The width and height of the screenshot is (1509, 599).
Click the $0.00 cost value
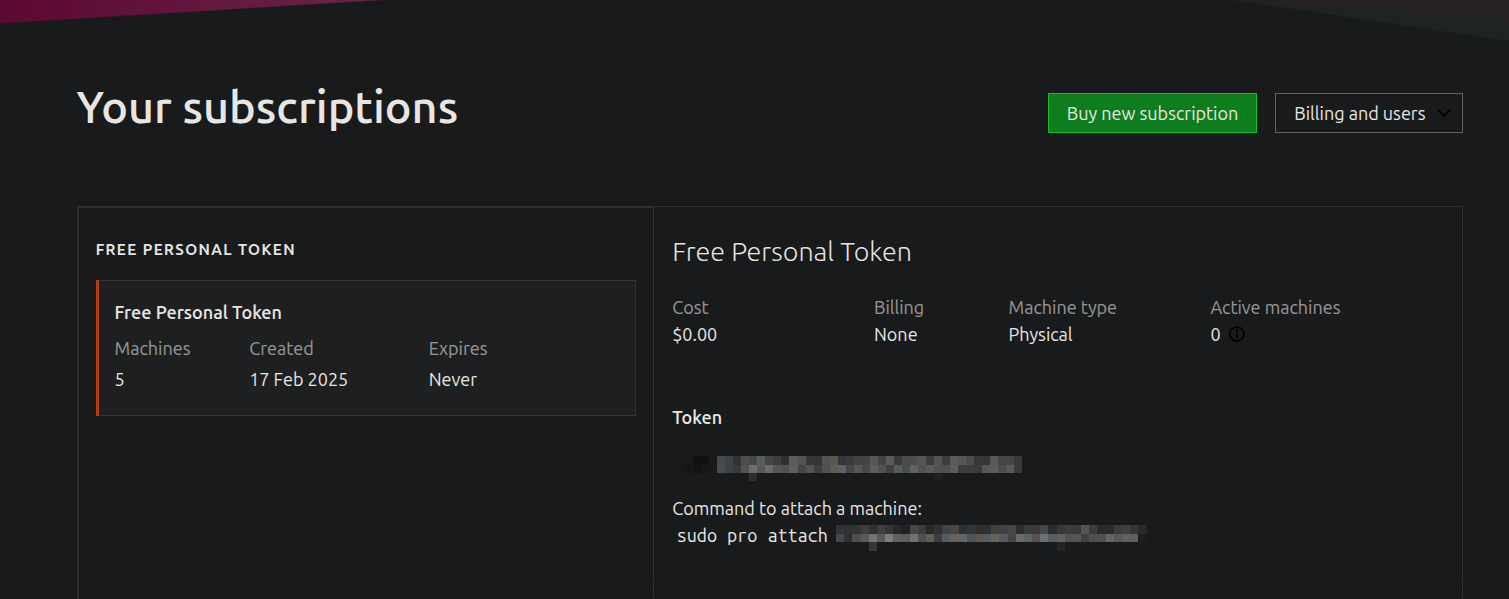pyautogui.click(x=694, y=335)
